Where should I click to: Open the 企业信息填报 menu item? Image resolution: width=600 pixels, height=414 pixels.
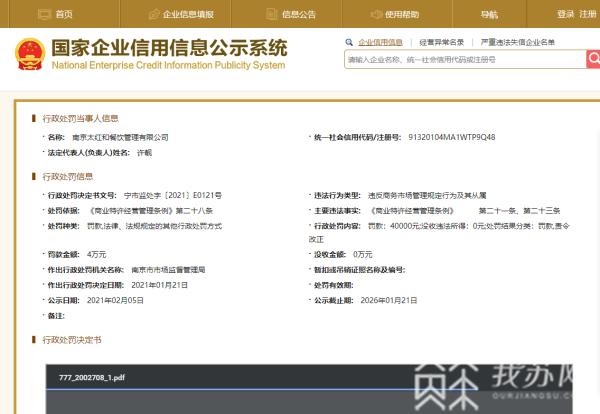188,15
